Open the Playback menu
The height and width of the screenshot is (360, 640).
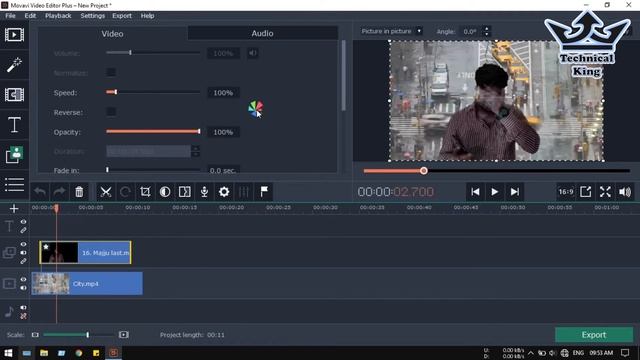[58, 16]
